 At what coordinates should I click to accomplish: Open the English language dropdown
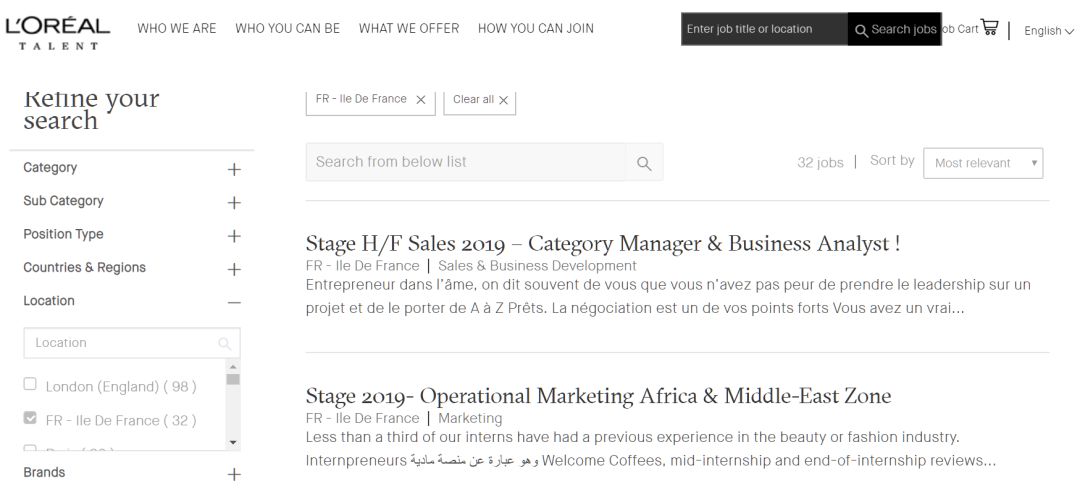point(1048,31)
